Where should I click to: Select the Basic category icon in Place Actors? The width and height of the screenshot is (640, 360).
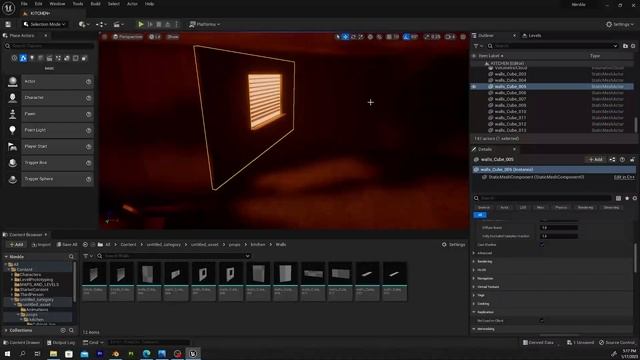[x=23, y=58]
